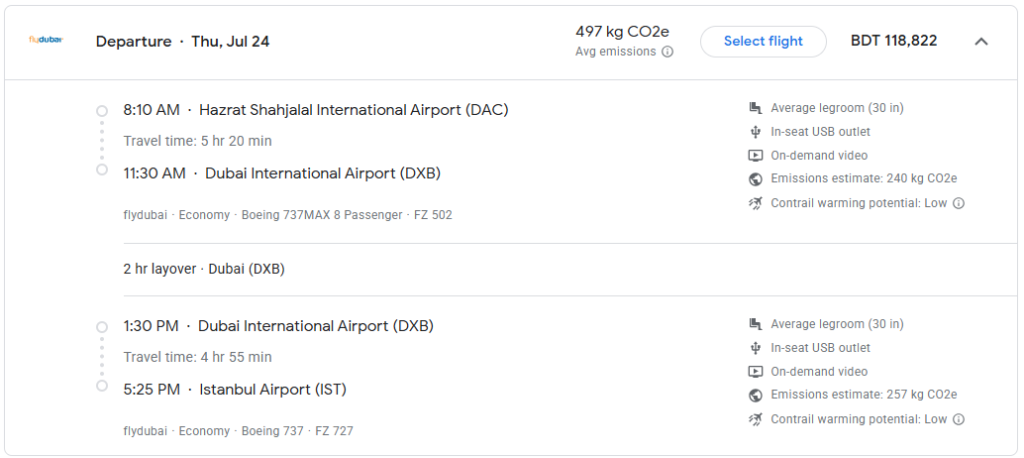Click the globe icon beside 257 kg CO2e
The height and width of the screenshot is (458, 1024).
[756, 395]
